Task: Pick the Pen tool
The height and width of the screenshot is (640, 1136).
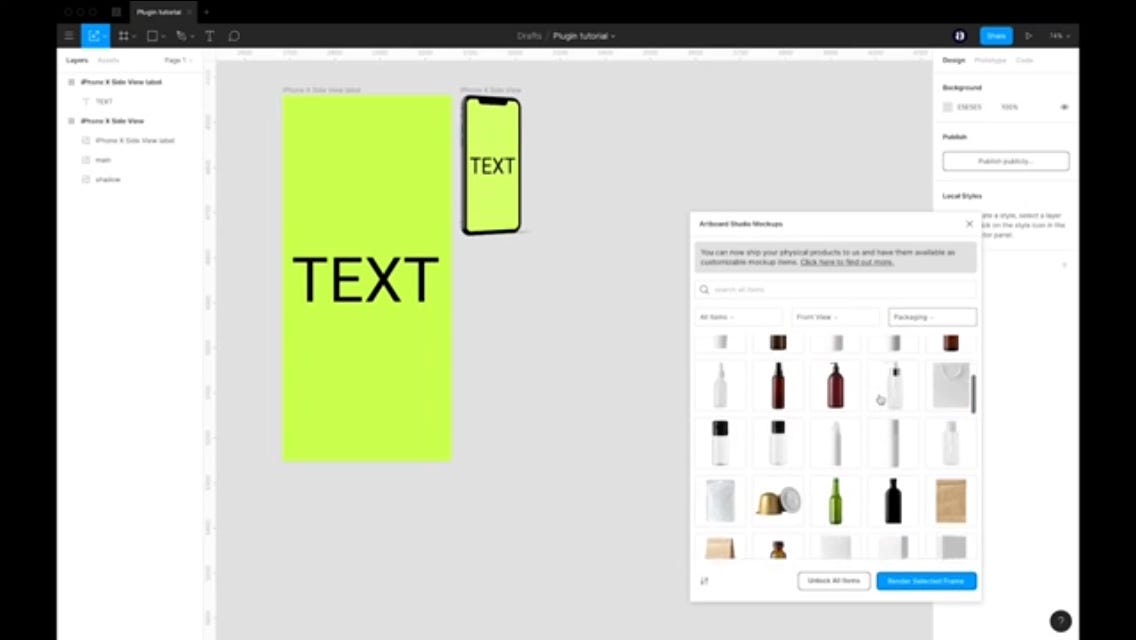Action: click(x=180, y=35)
